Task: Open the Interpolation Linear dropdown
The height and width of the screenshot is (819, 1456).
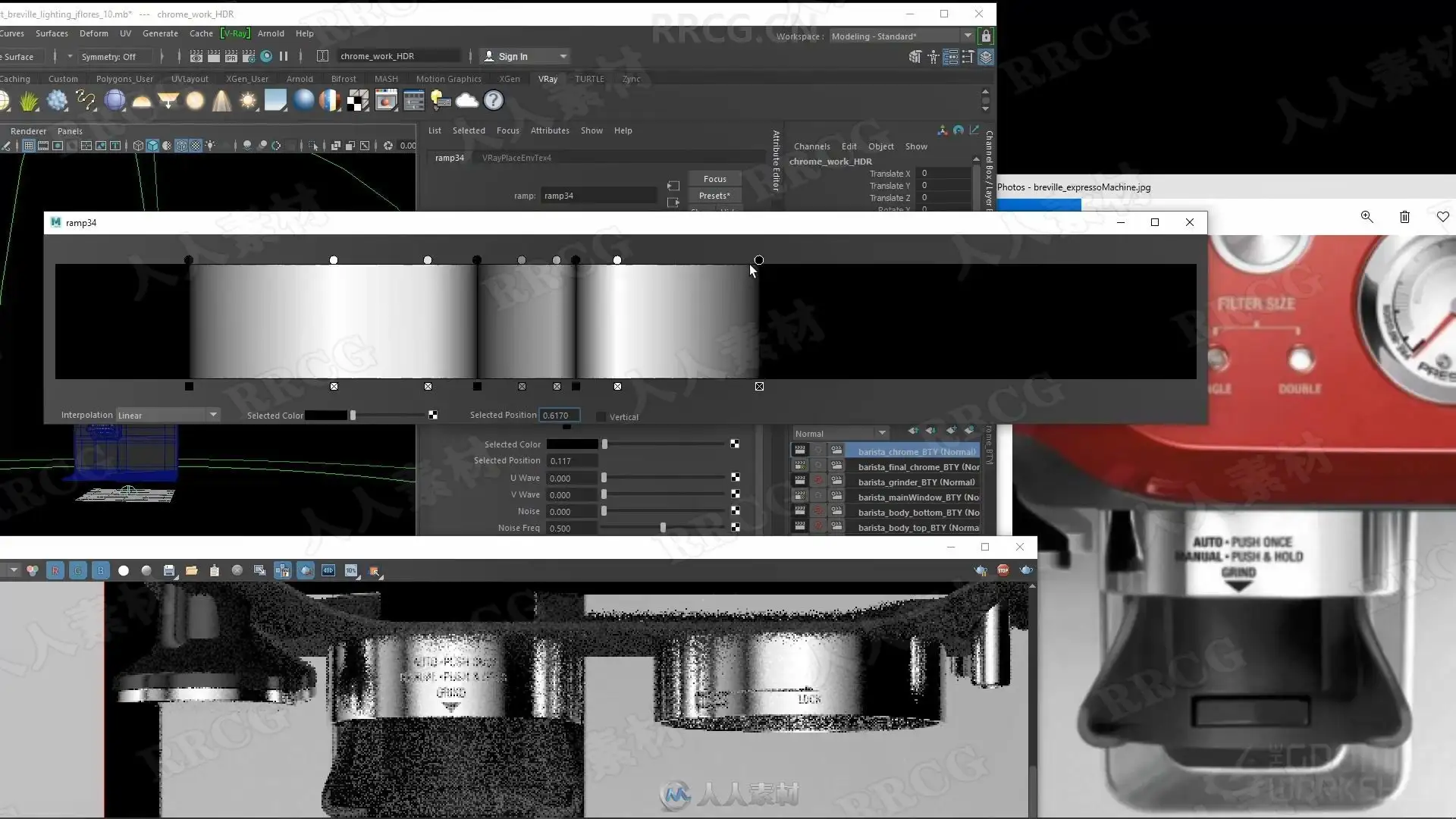Action: click(168, 415)
